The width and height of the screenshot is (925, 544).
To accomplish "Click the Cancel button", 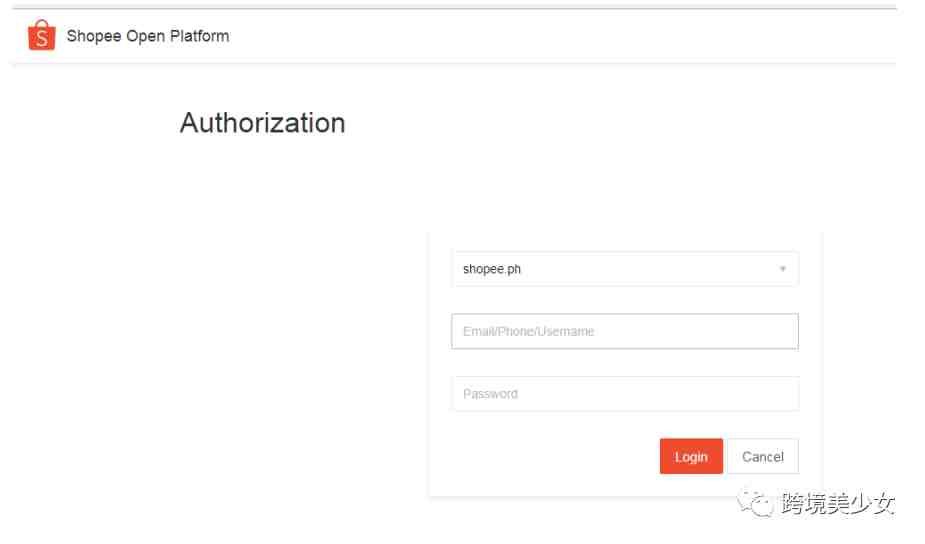I will click(x=763, y=456).
